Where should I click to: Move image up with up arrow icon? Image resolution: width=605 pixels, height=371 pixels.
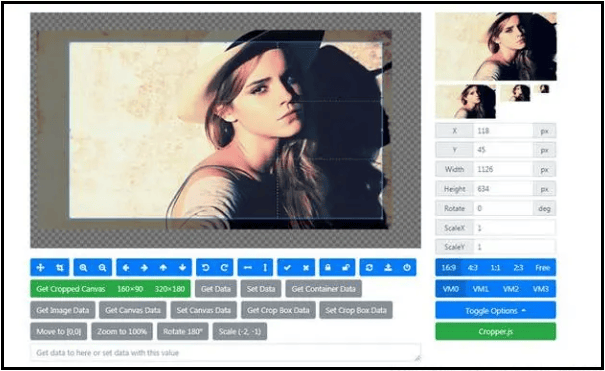pyautogui.click(x=163, y=268)
